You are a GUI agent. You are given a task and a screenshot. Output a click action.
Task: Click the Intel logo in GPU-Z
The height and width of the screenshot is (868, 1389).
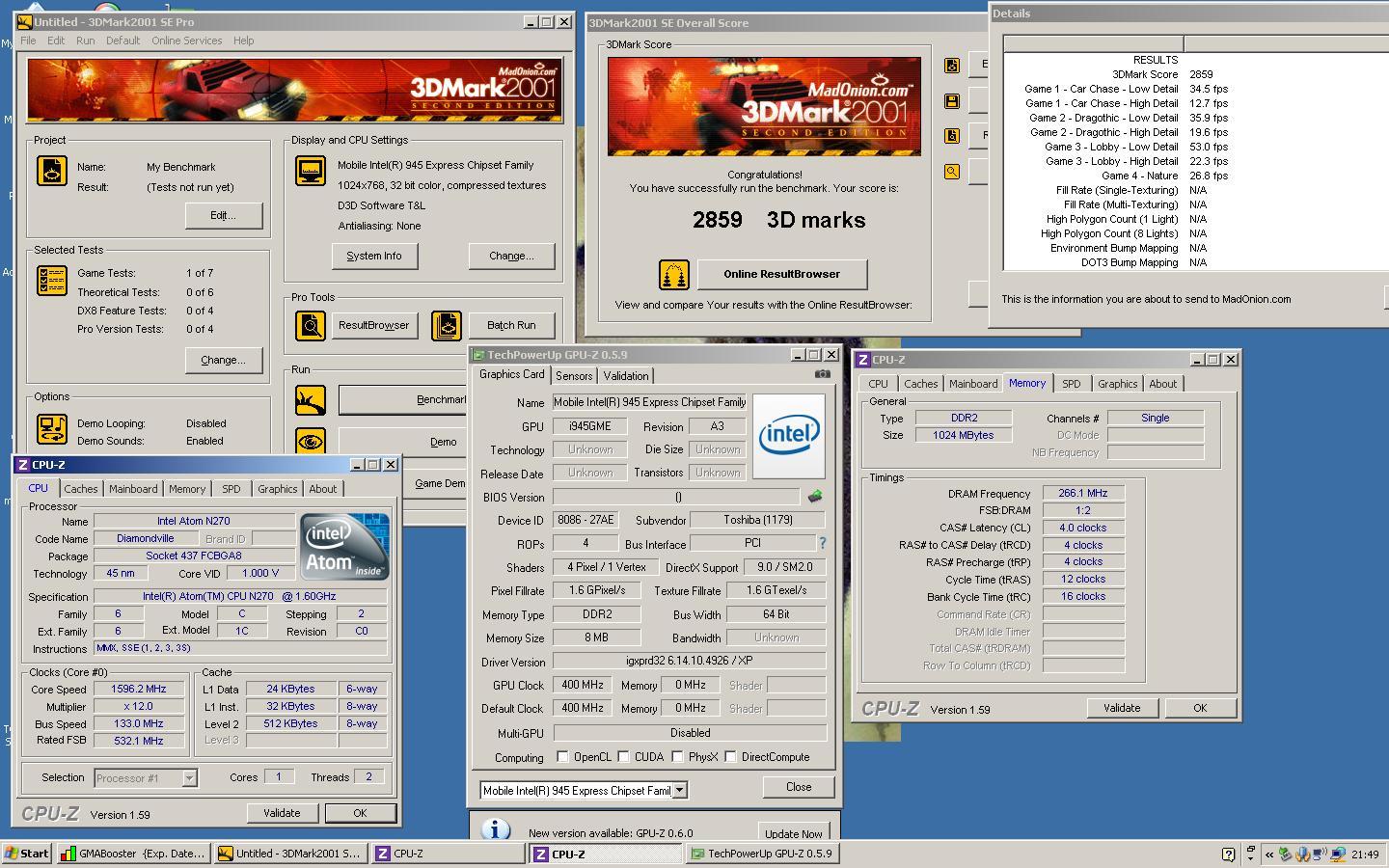(x=789, y=436)
